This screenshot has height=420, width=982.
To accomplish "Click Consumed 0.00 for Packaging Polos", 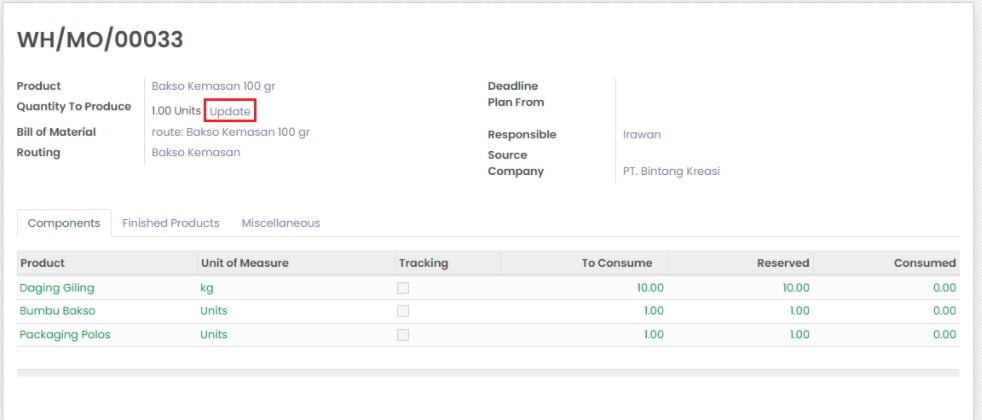I will (944, 335).
